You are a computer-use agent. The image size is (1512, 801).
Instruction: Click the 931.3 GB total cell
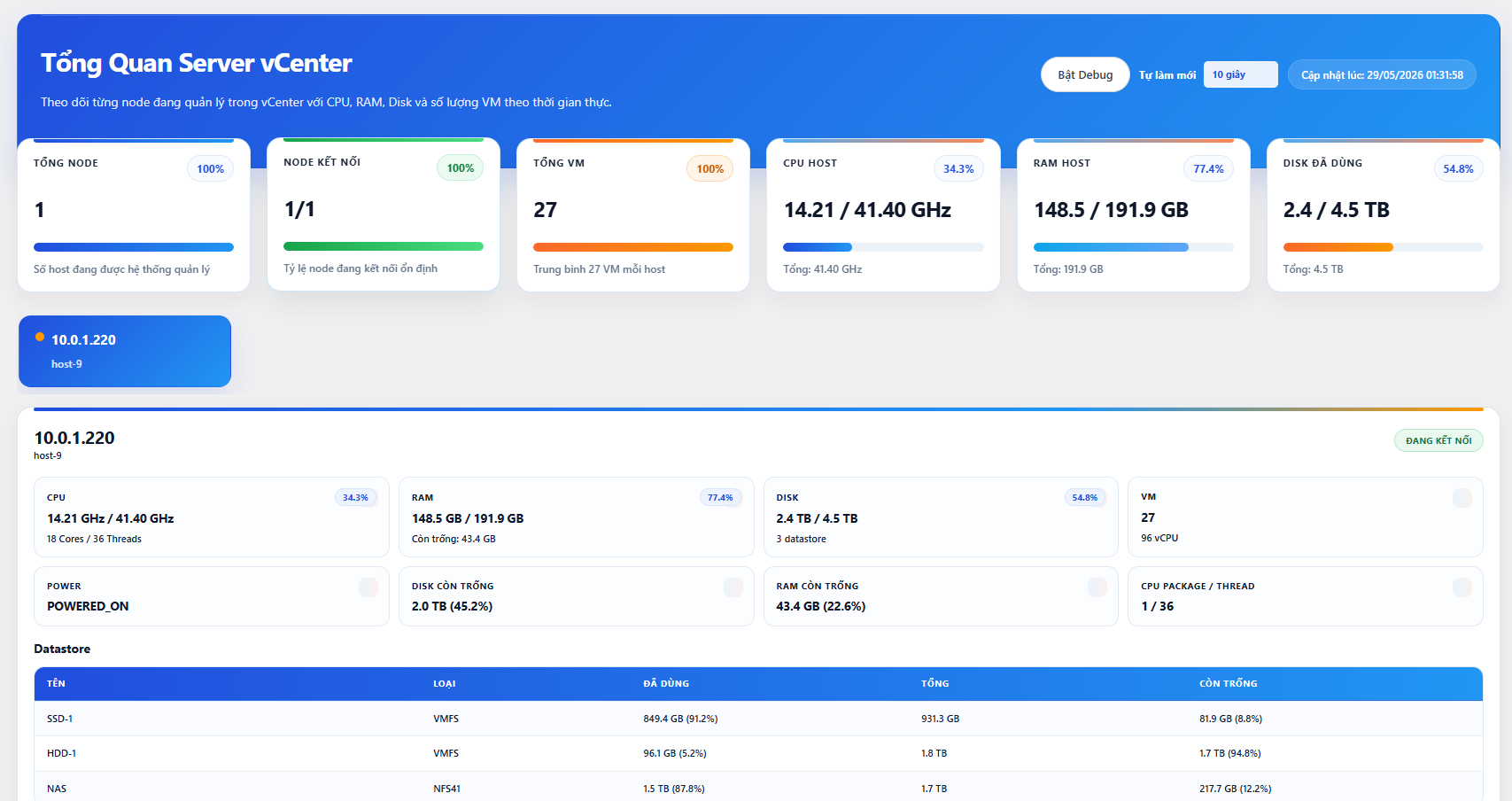941,719
